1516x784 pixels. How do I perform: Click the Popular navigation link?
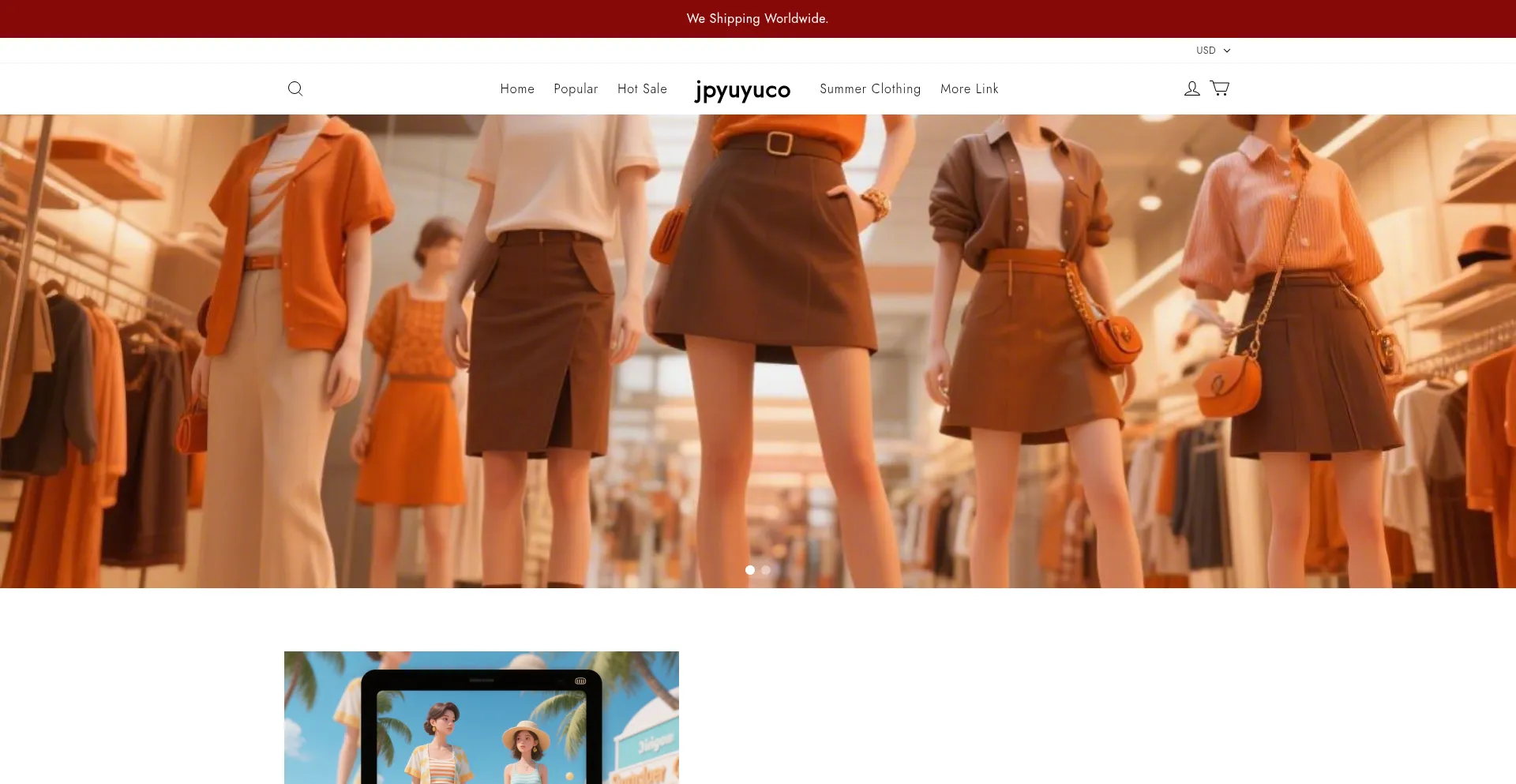tap(576, 88)
